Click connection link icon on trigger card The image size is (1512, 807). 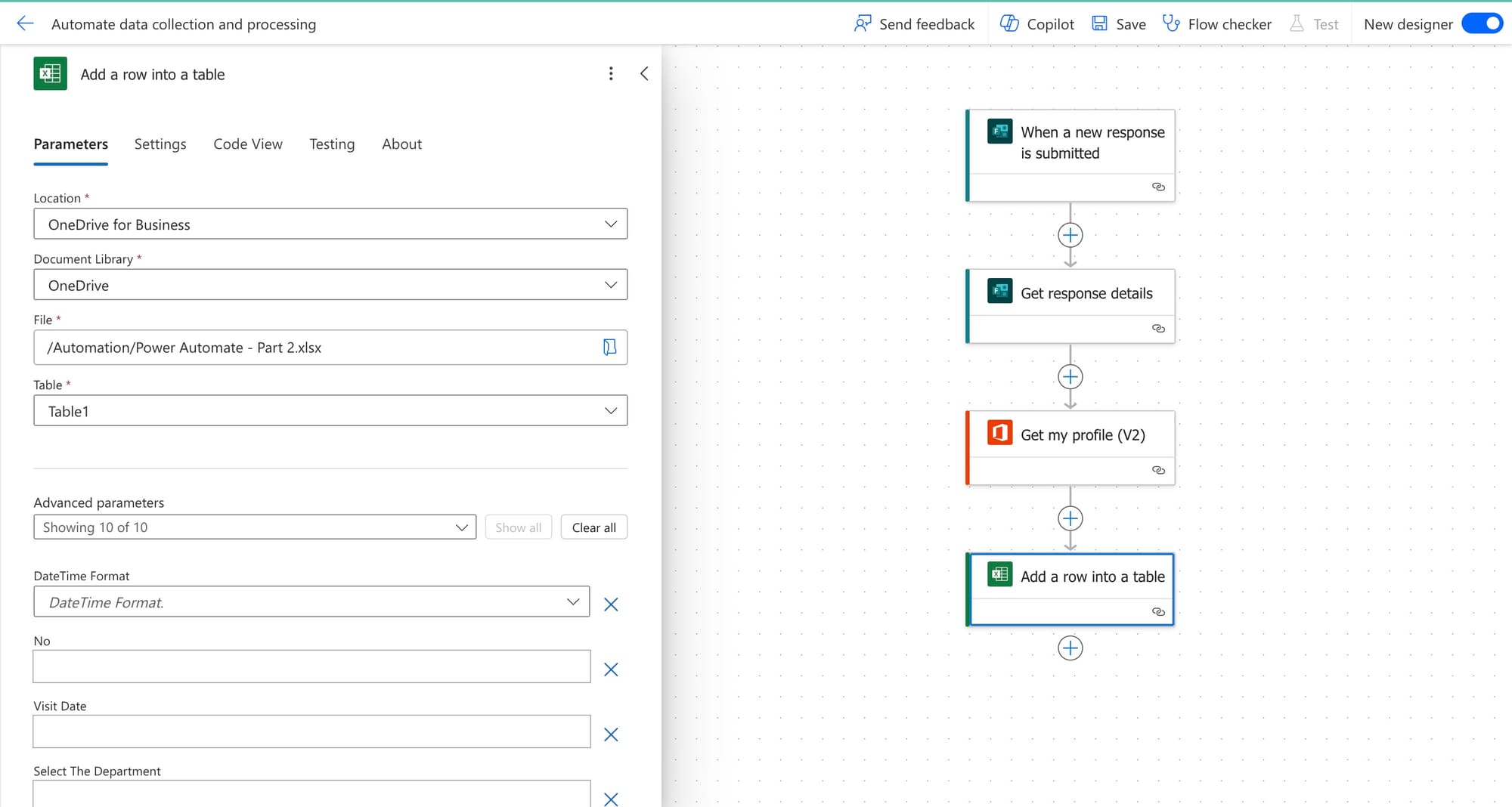[1158, 187]
